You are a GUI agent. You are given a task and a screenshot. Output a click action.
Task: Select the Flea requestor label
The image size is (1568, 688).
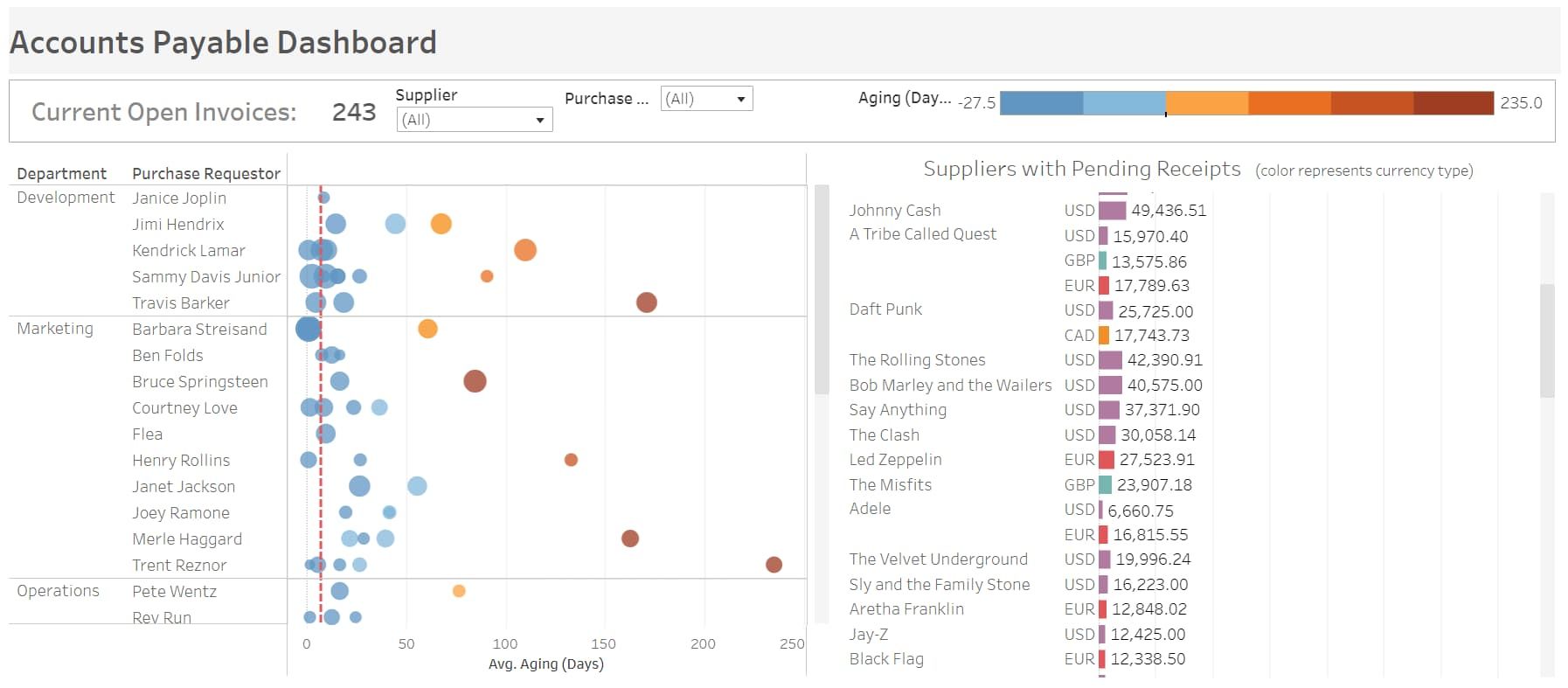coord(147,434)
